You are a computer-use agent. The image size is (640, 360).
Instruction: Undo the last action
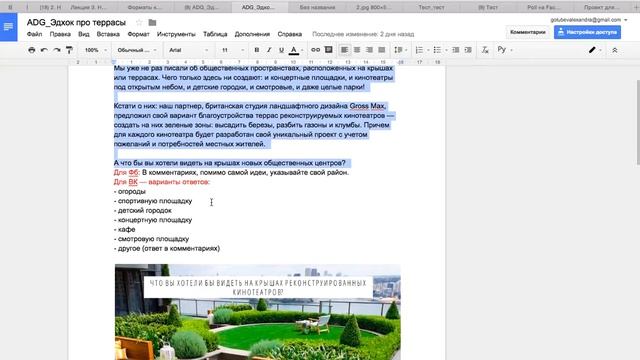click(44, 50)
